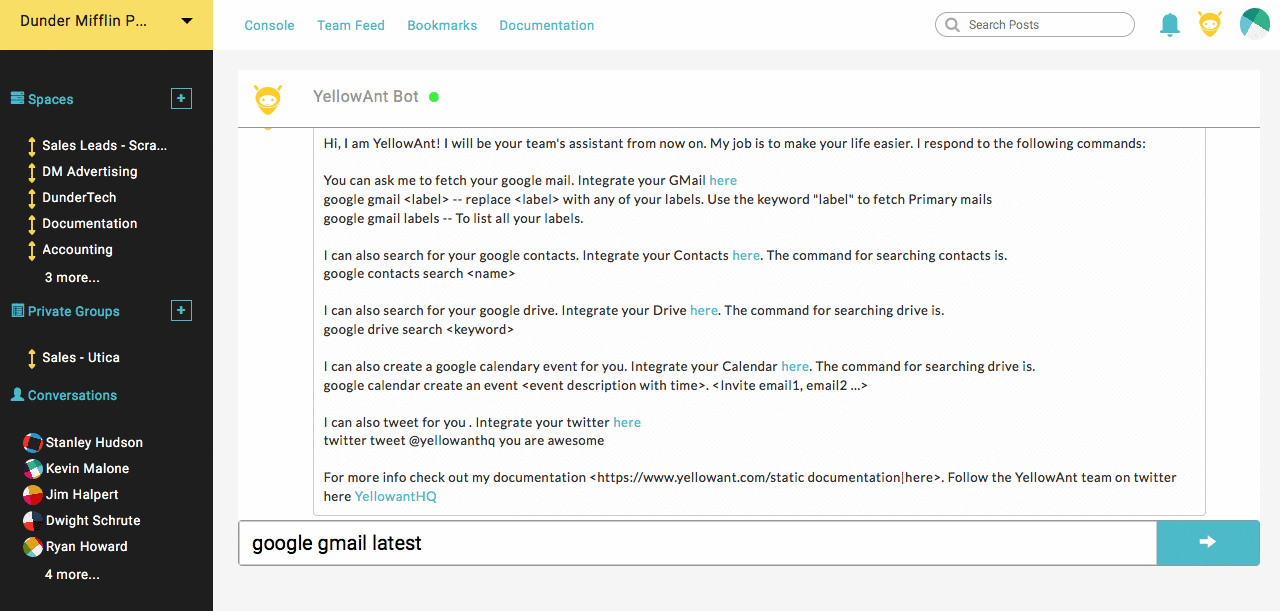Image resolution: width=1280 pixels, height=611 pixels.
Task: Click the Search Posts field
Action: (x=1035, y=25)
